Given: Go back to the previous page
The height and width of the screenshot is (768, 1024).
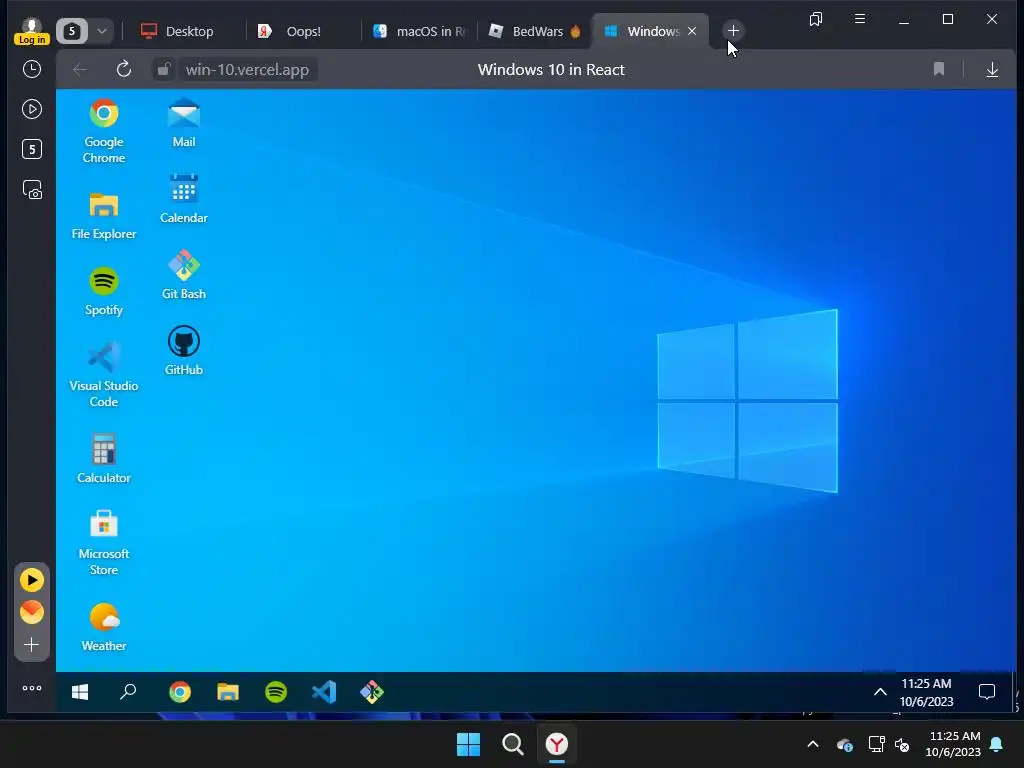Looking at the screenshot, I should point(80,69).
